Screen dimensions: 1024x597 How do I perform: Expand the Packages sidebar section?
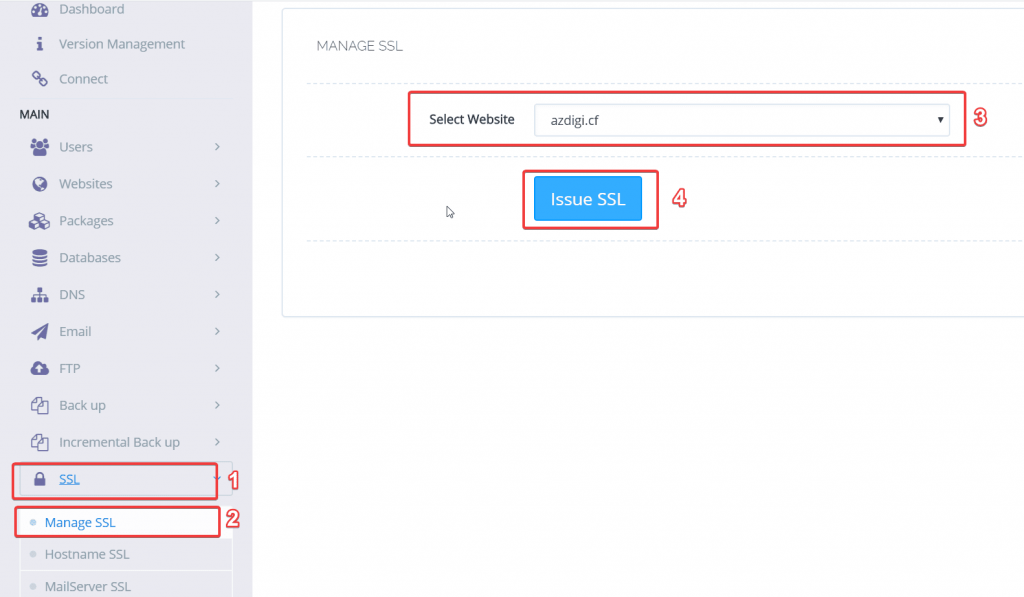(217, 220)
